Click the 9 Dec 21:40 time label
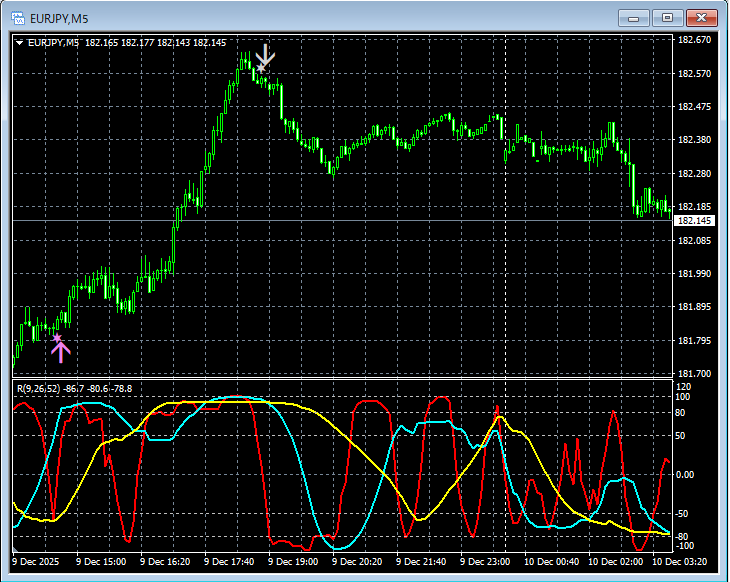This screenshot has width=730, height=582. 421,562
